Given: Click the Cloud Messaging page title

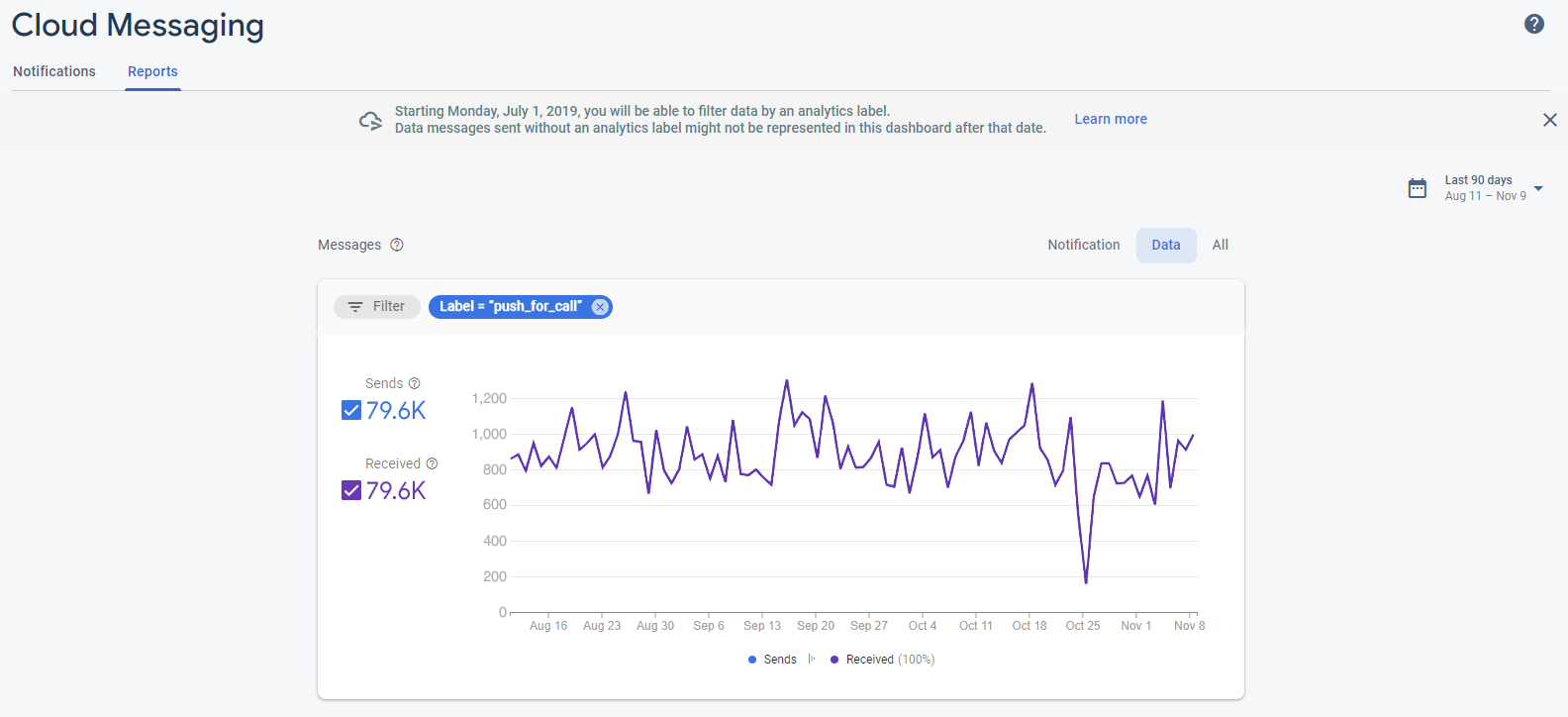Looking at the screenshot, I should coord(138,25).
